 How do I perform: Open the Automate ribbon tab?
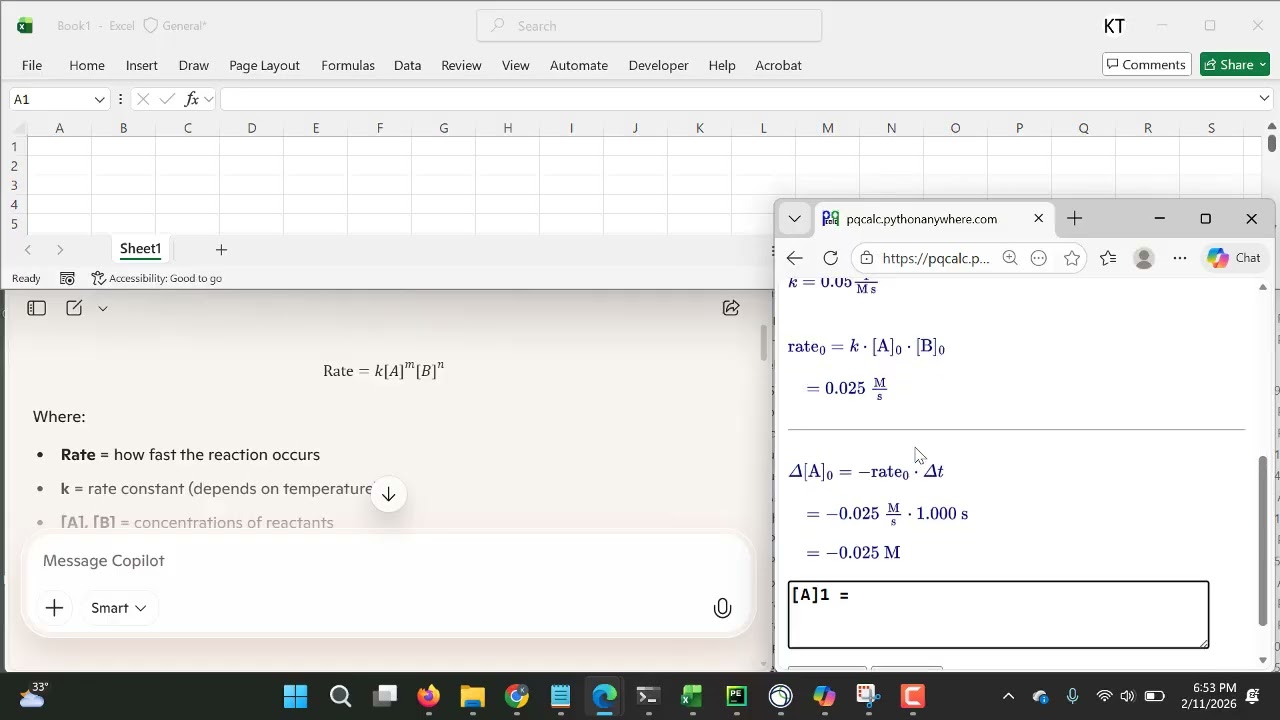[579, 65]
